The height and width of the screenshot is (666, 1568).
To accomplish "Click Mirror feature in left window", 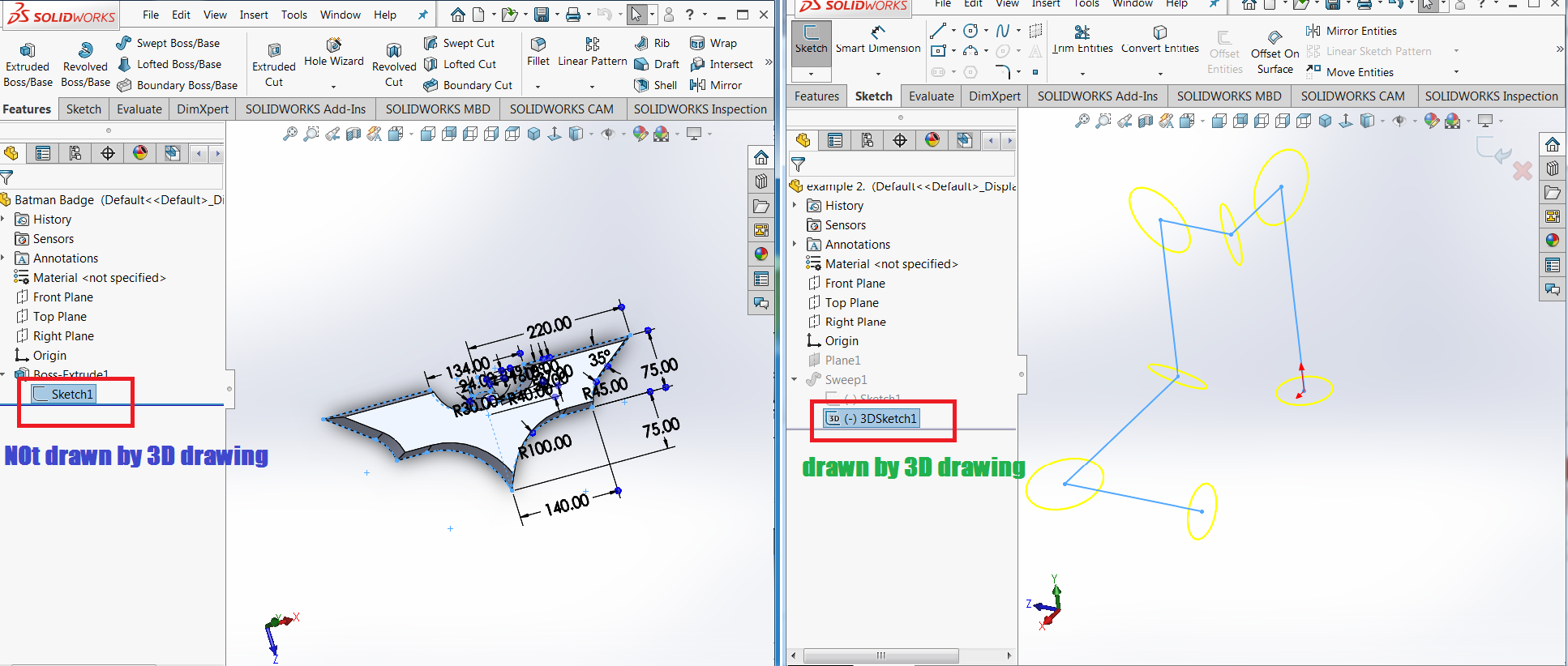I will [716, 85].
